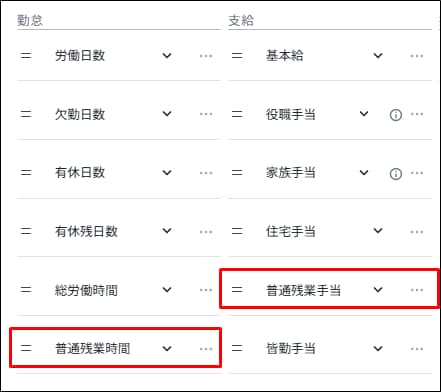
Task: Expand the 普通残業手当 chevron
Action: pos(378,290)
